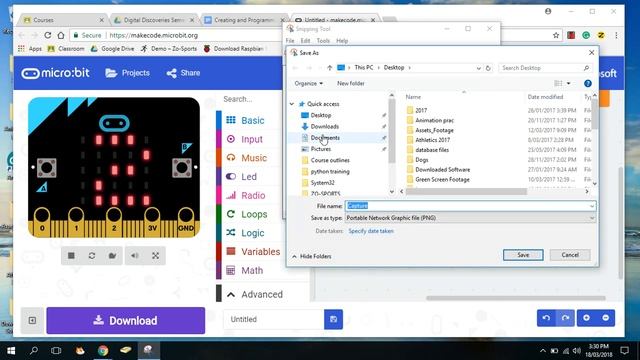Image resolution: width=640 pixels, height=360 pixels.
Task: Open the Save as type combo box
Action: pyautogui.click(x=470, y=218)
